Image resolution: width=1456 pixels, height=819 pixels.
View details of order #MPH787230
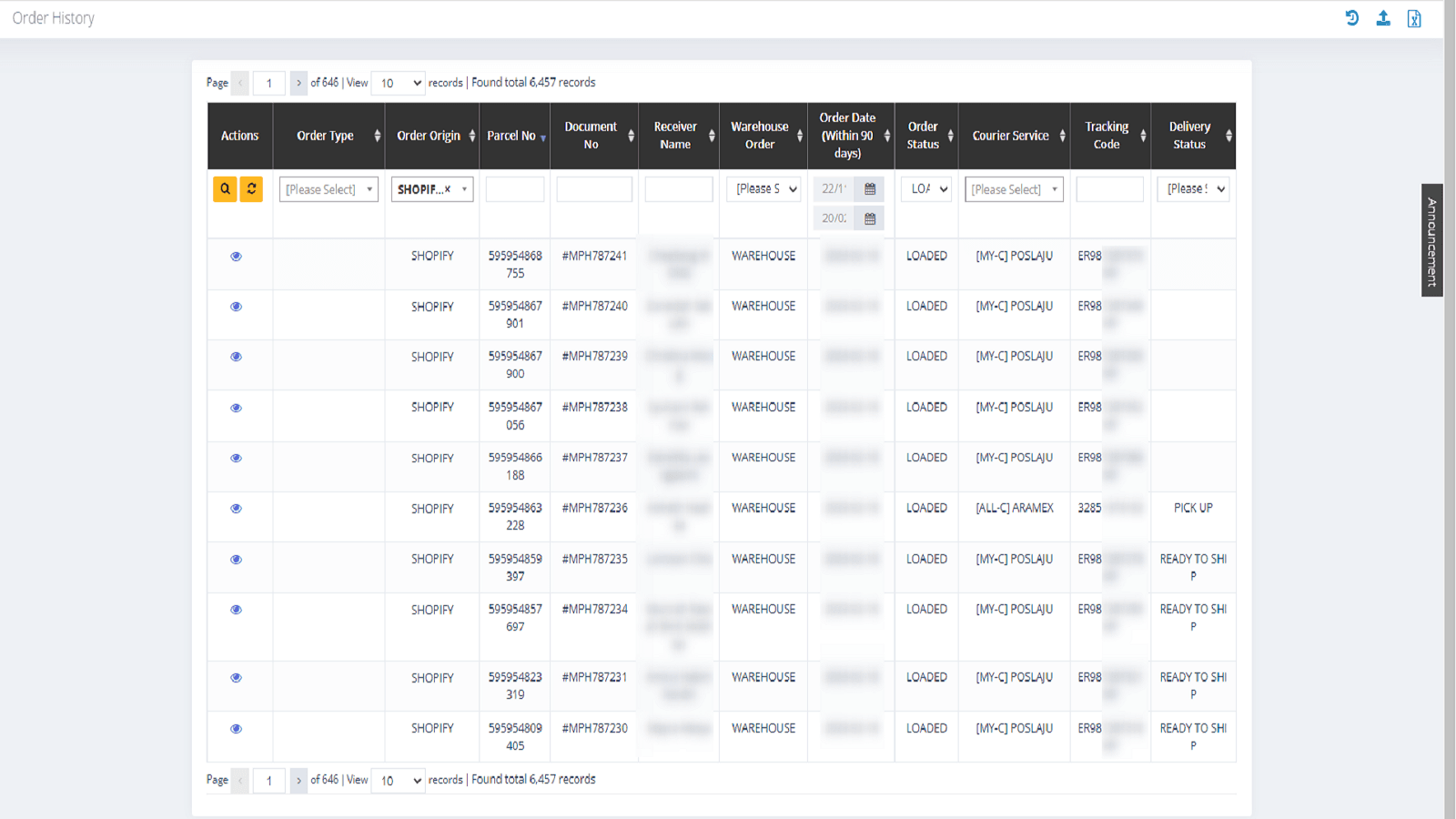[236, 727]
